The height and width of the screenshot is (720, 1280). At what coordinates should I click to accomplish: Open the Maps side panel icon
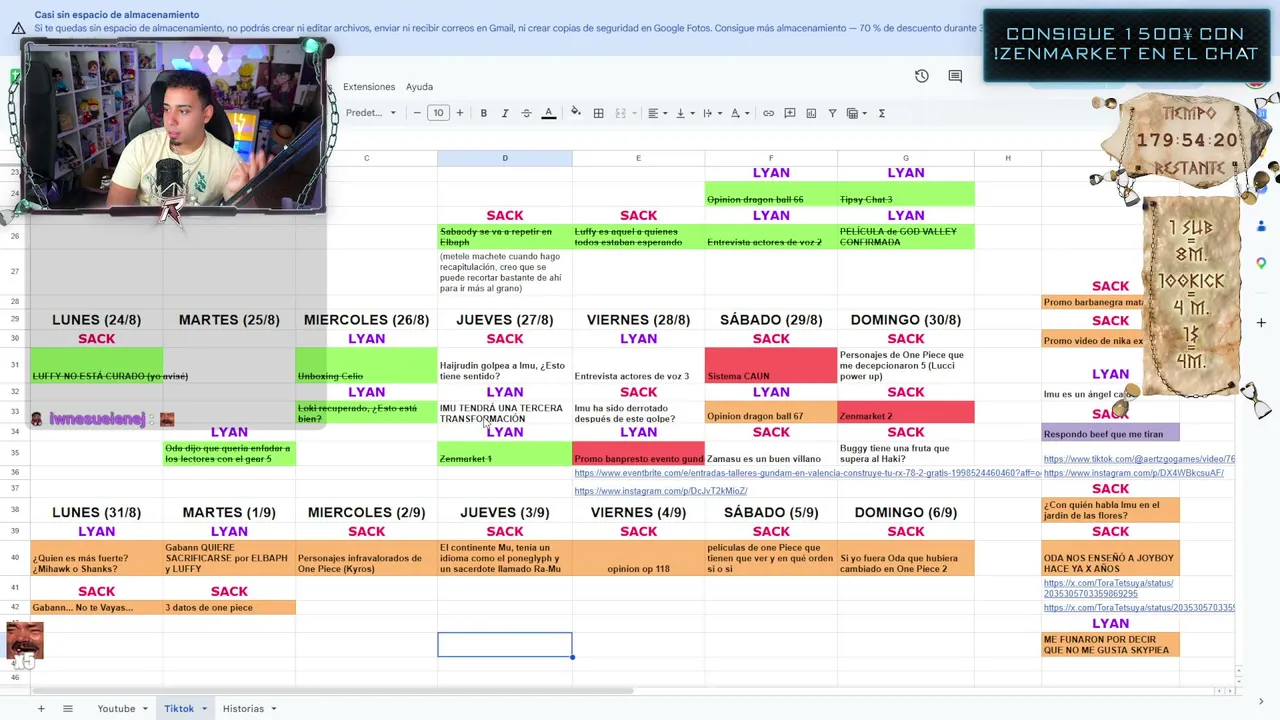click(x=1261, y=263)
